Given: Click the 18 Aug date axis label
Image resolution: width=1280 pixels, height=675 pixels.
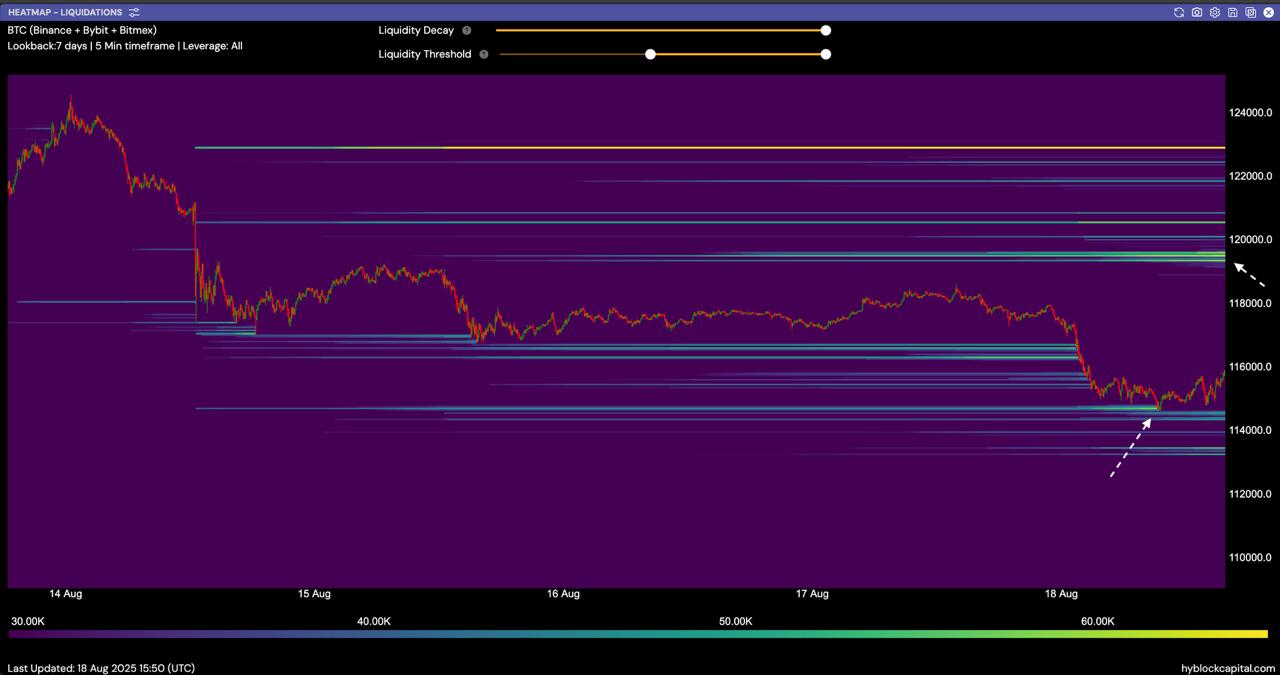Looking at the screenshot, I should click(1061, 594).
